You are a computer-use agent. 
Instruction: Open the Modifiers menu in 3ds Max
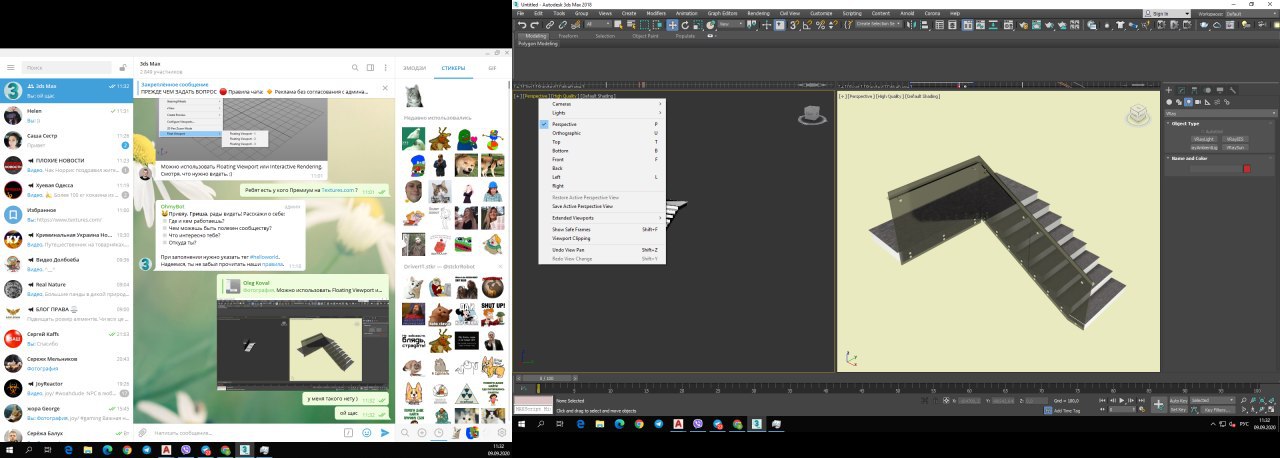656,13
